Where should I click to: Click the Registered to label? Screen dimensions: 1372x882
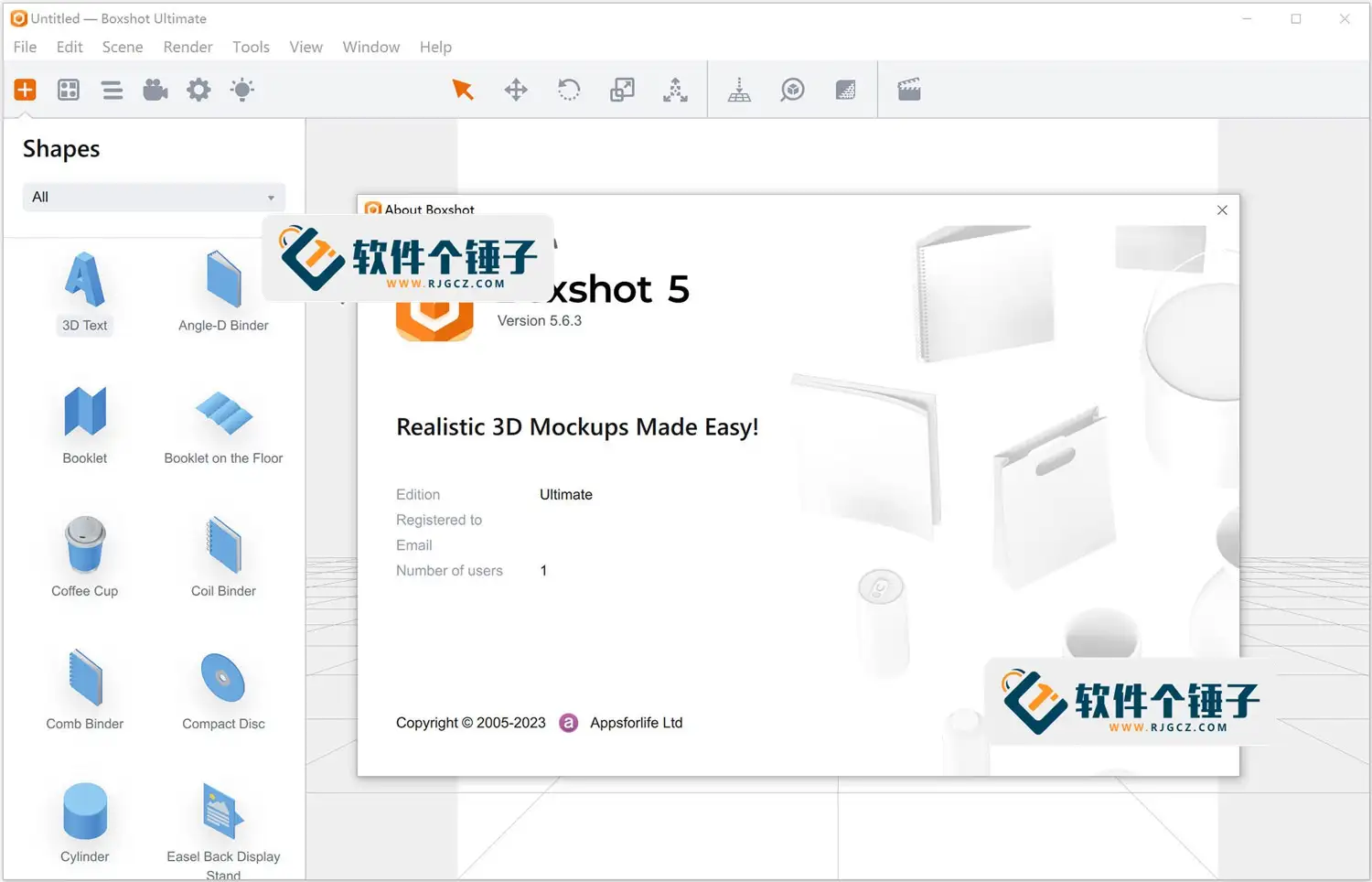(x=439, y=520)
